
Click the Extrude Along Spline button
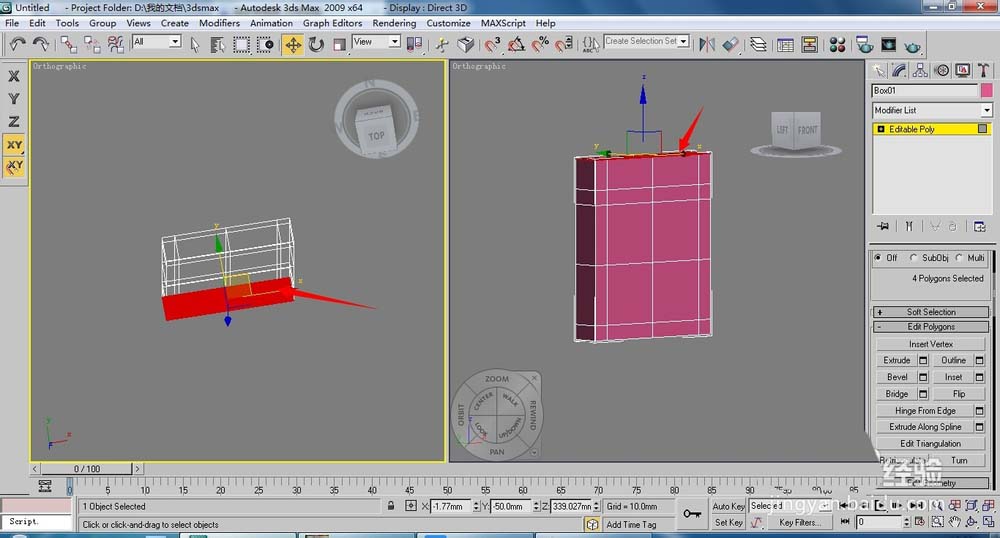(x=925, y=426)
